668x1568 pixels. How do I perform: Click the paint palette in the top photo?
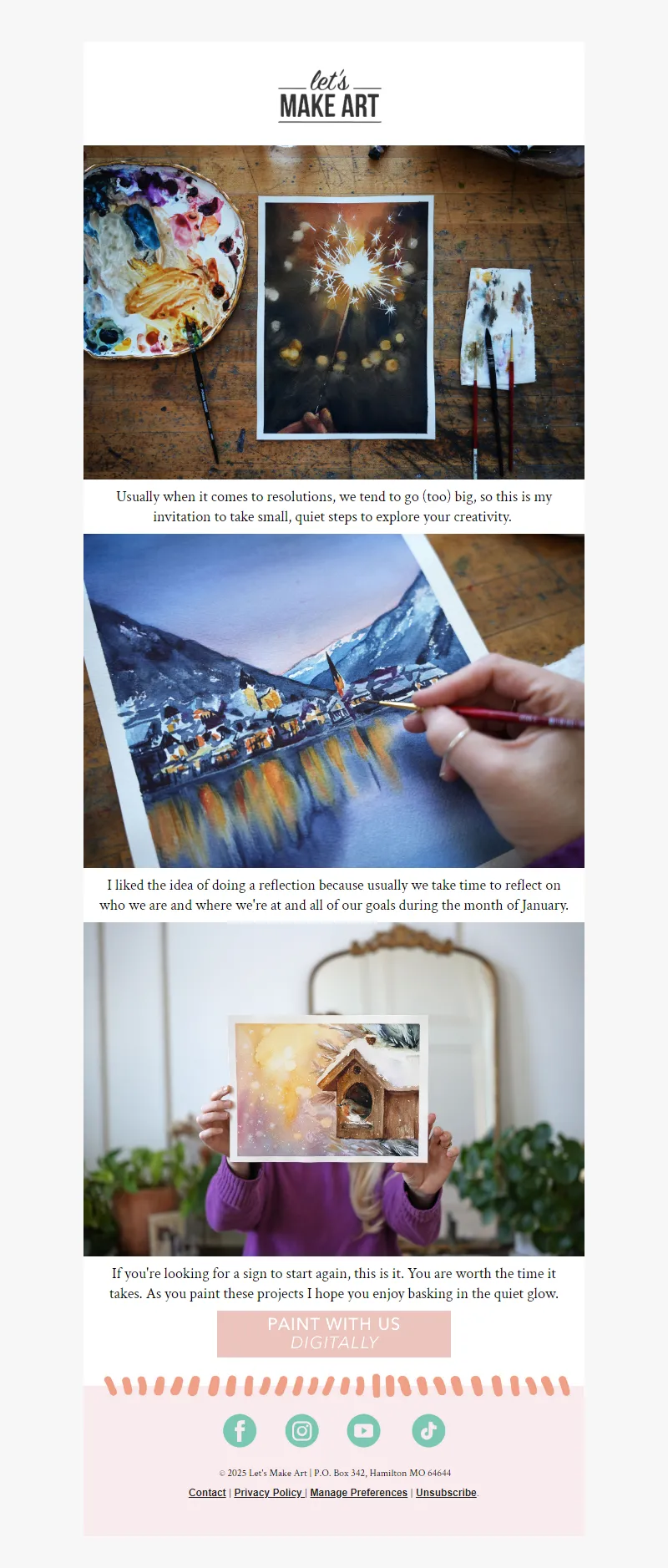[x=164, y=260]
